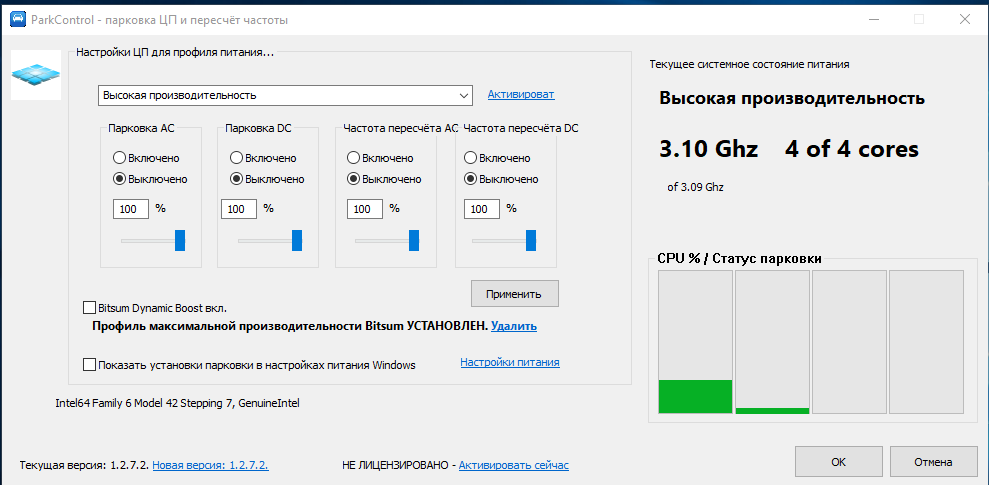This screenshot has width=992, height=488.
Task: Click the 3.10 Ghz frequency readout
Action: coord(709,149)
